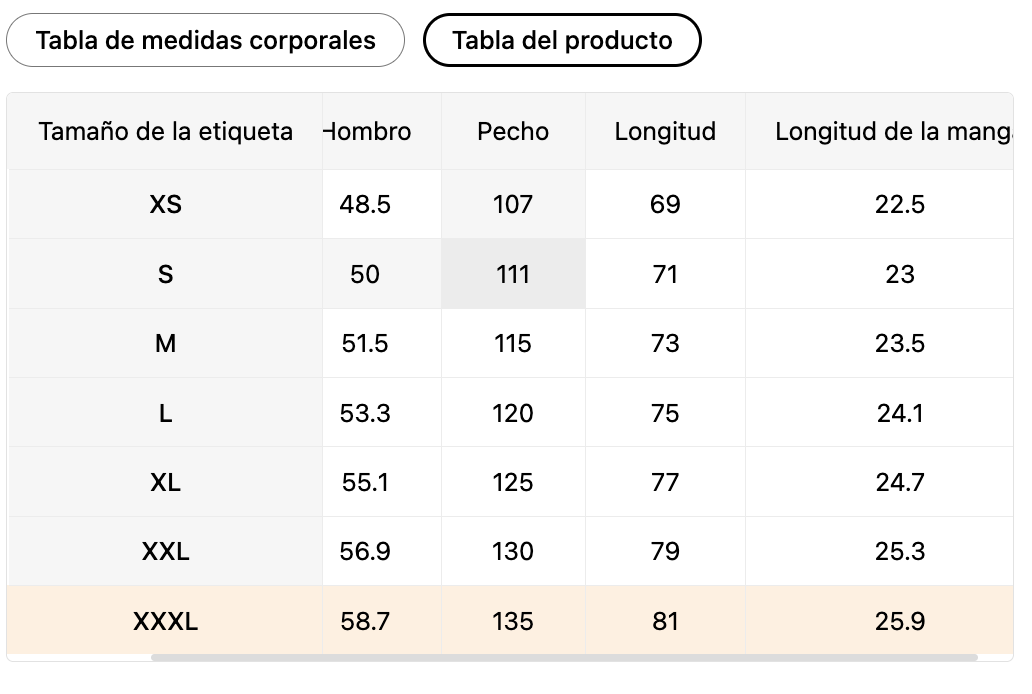Switch to Tabla de medidas corporales tab

[x=205, y=41]
